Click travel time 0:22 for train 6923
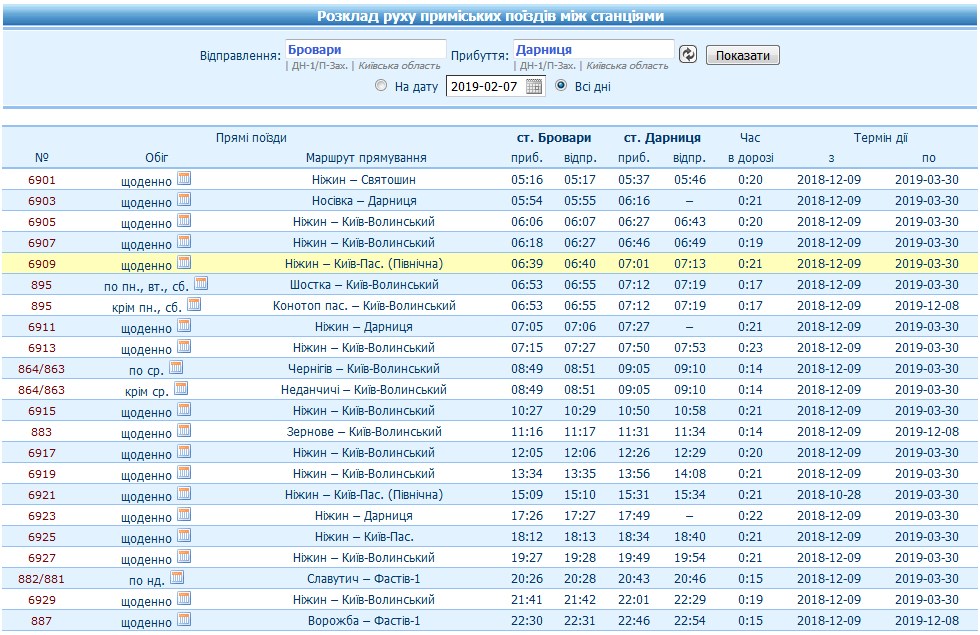Screen dimensions: 980x635 [750, 516]
